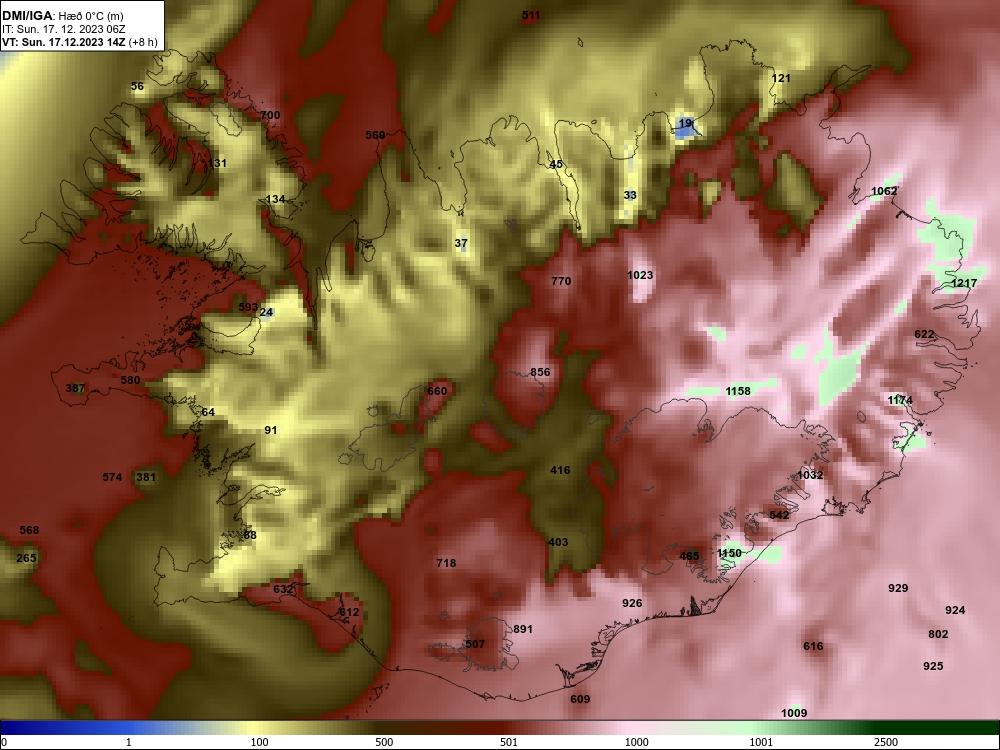The height and width of the screenshot is (750, 1000).
Task: Select the 568 value label
Action: point(29,530)
